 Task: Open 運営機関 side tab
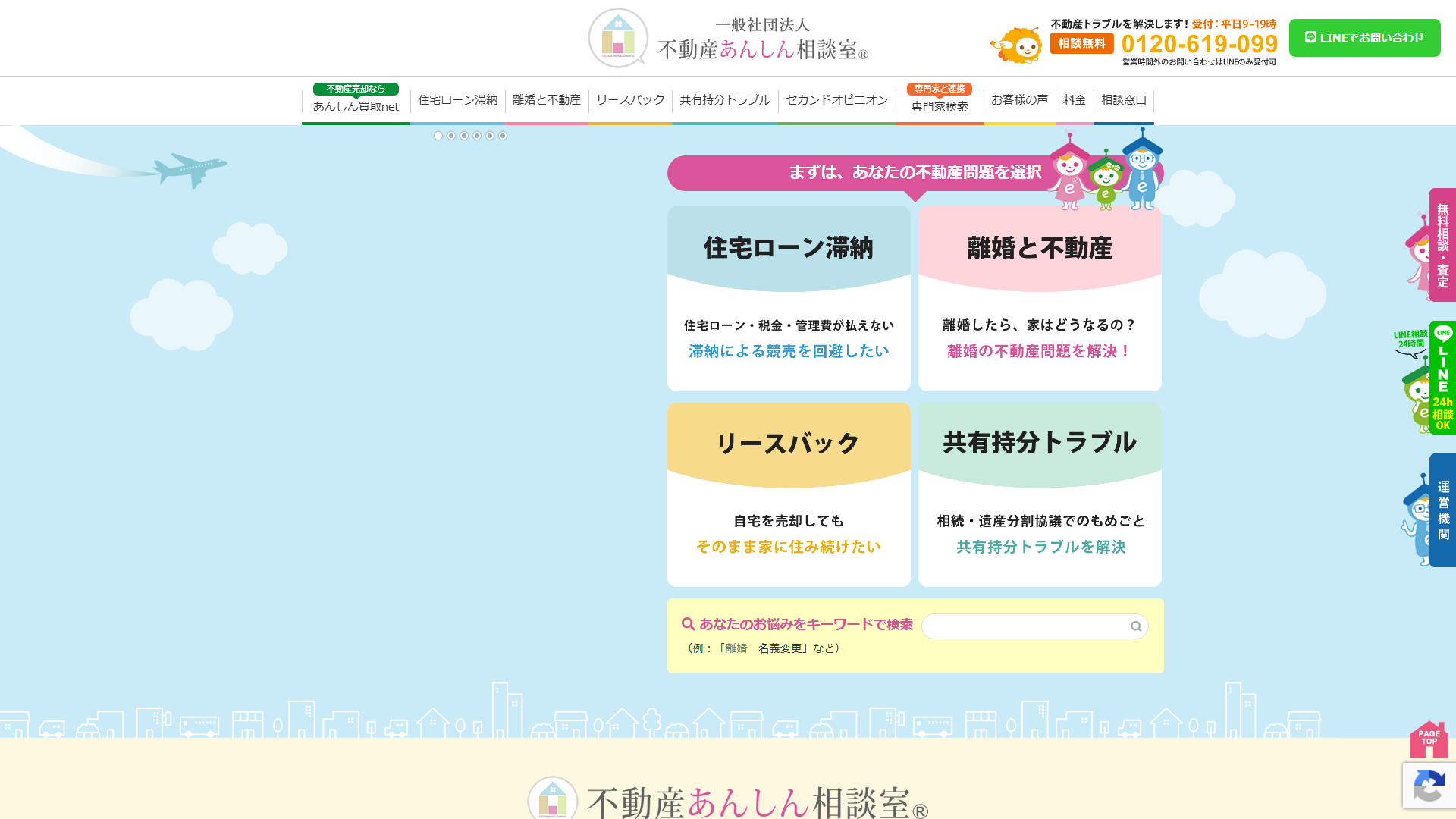(x=1442, y=510)
